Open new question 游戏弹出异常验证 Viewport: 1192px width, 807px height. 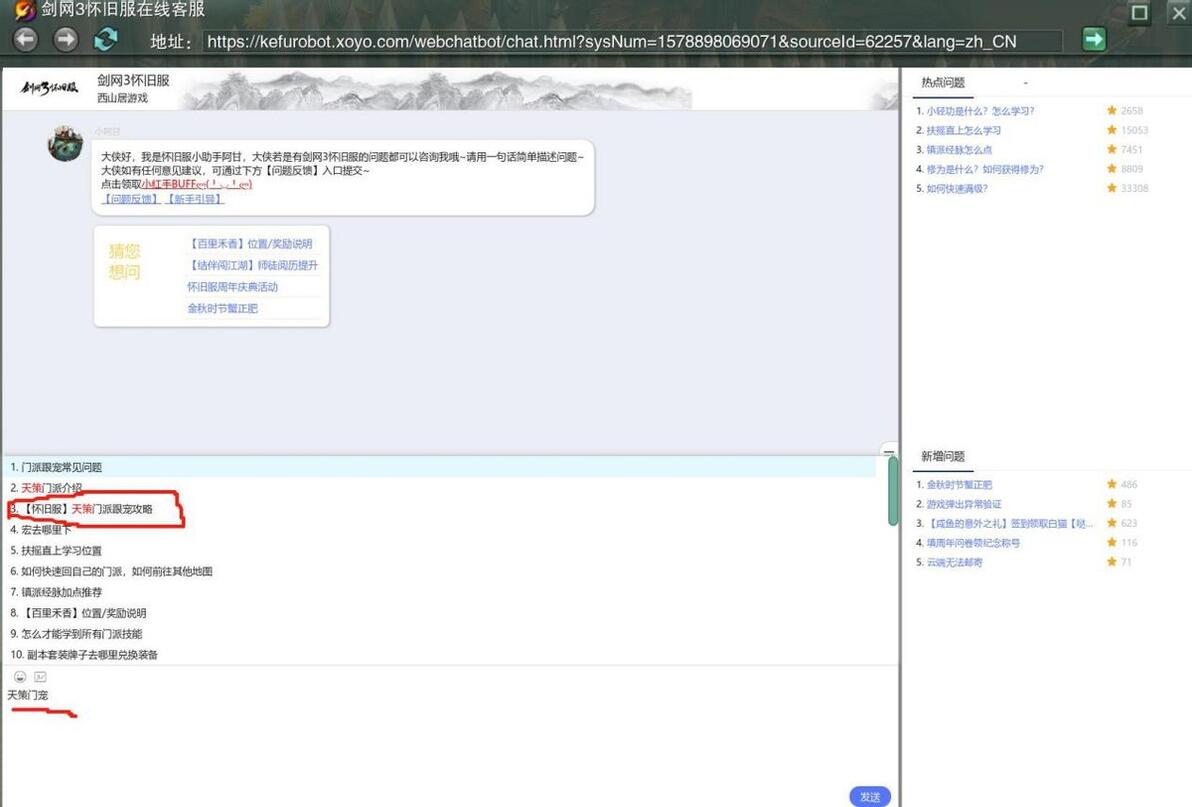(963, 504)
